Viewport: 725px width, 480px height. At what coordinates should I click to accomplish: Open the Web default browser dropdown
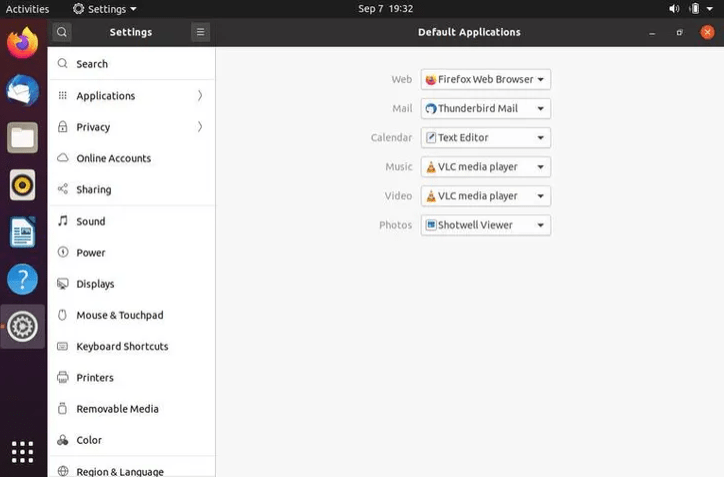pyautogui.click(x=485, y=80)
